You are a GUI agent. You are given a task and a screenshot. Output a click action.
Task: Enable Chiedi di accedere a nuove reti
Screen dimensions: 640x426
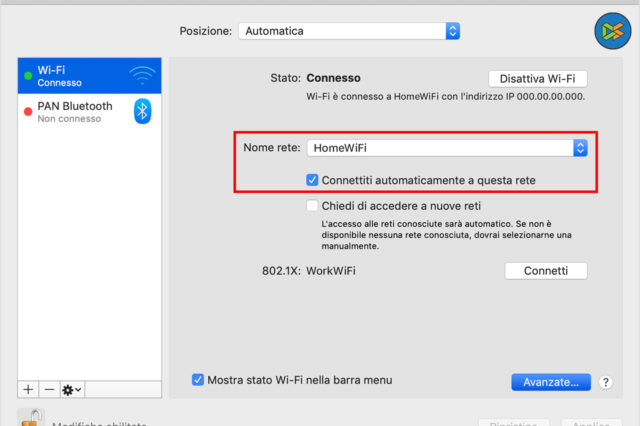coord(312,206)
